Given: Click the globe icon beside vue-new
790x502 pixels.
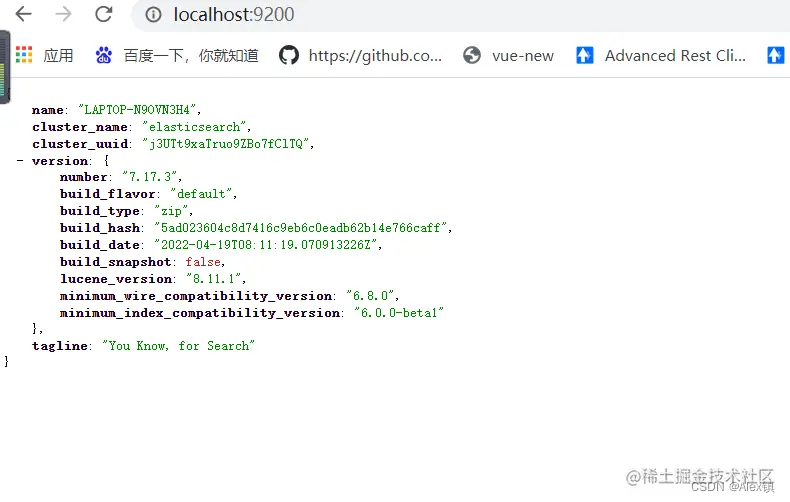Looking at the screenshot, I should coord(472,55).
